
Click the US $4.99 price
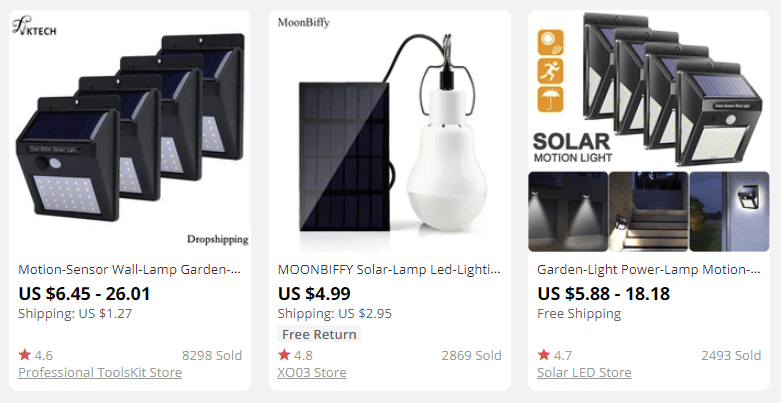314,293
